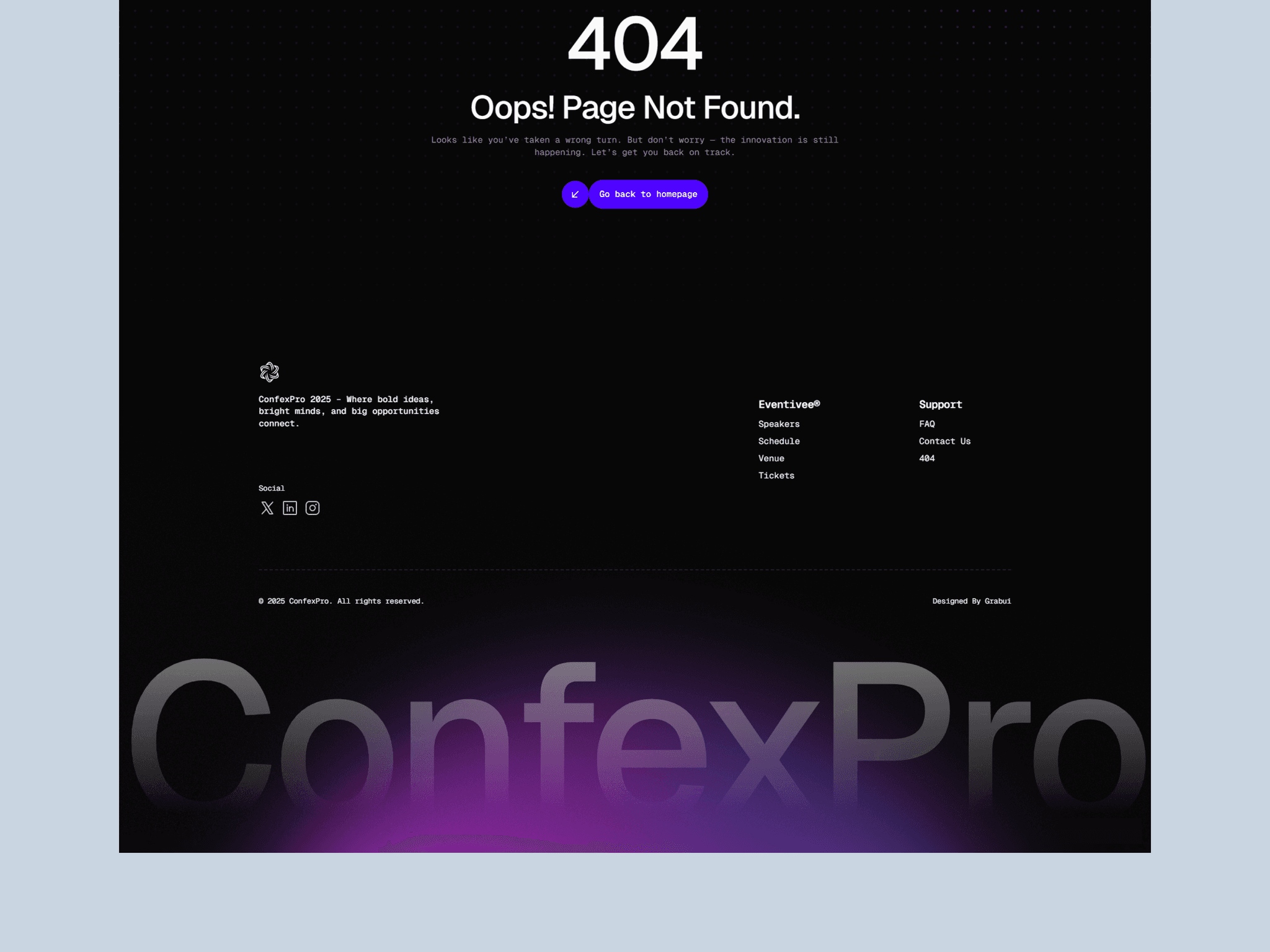Open the Schedule footer link
The image size is (1270, 952).
point(779,441)
